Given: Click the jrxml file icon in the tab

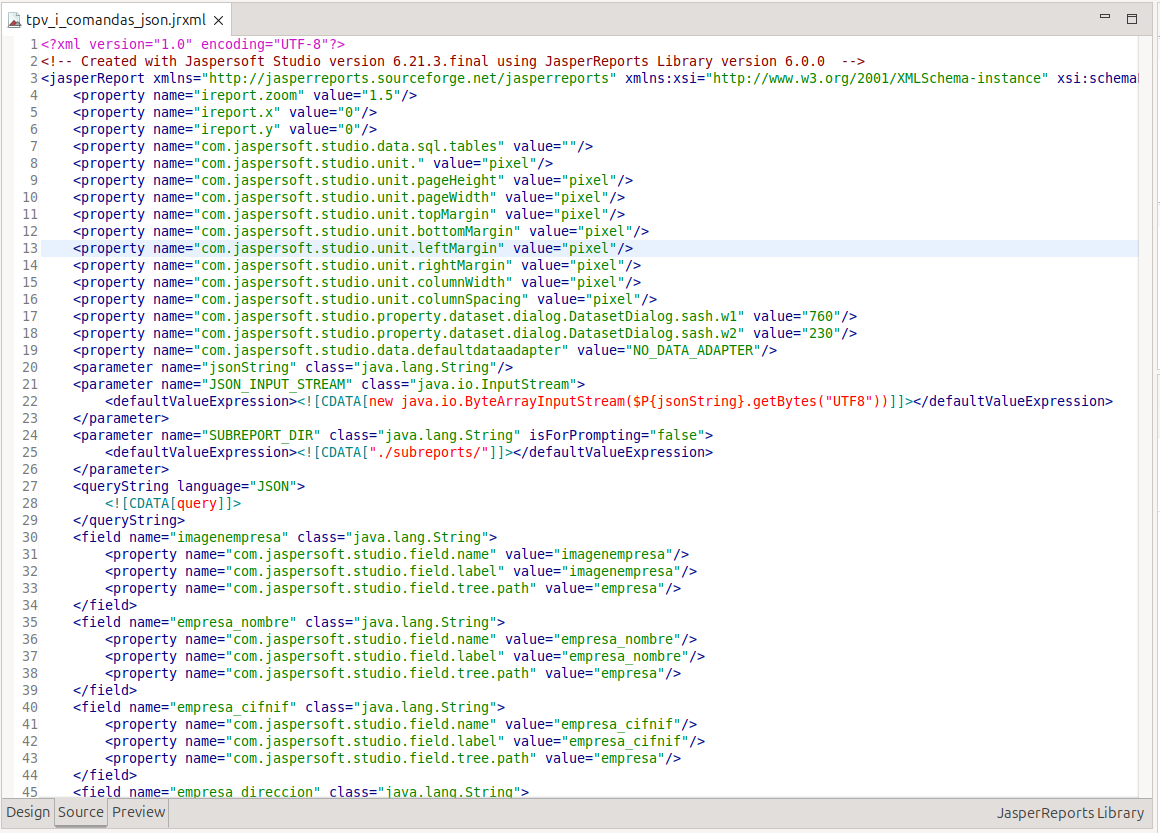Looking at the screenshot, I should tap(14, 21).
